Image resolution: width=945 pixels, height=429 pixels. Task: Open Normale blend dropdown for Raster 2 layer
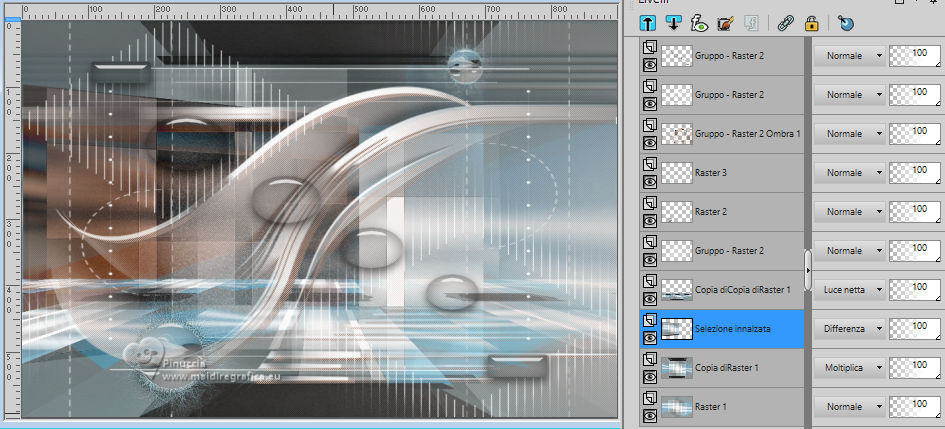849,211
